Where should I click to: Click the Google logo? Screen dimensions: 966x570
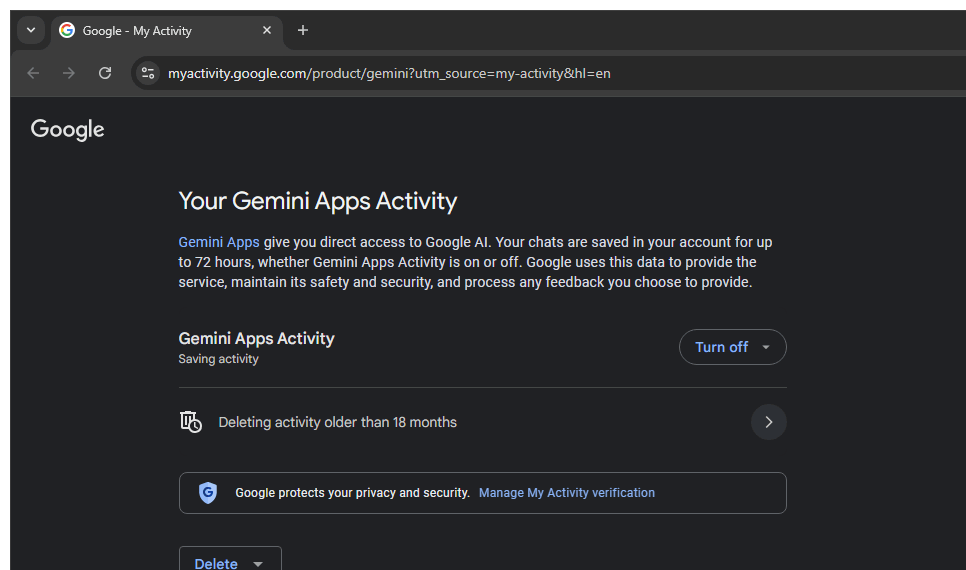pos(68,129)
